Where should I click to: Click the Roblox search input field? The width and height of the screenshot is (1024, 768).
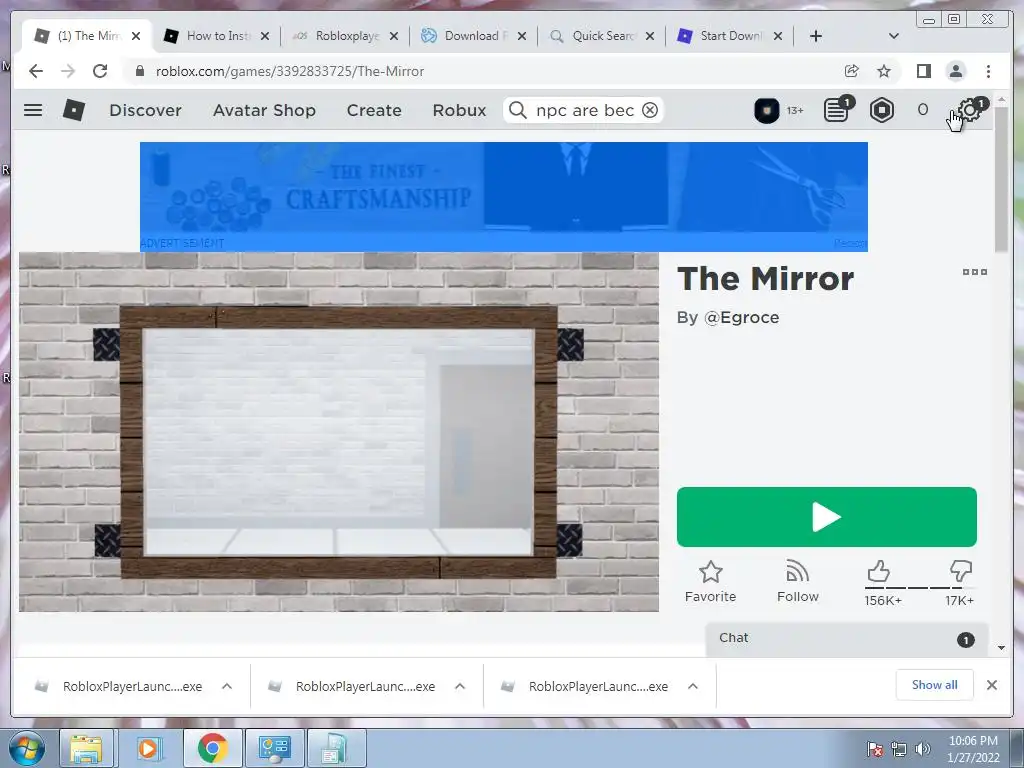(x=584, y=110)
